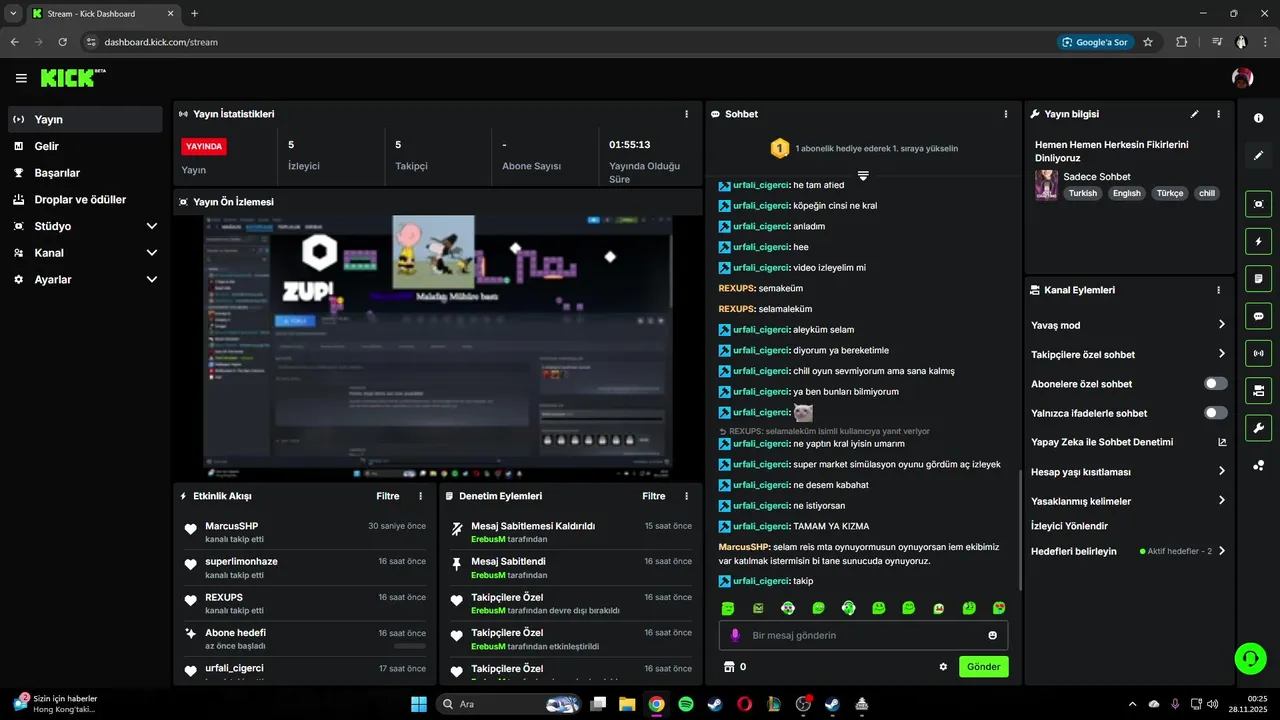This screenshot has width=1280, height=720.
Task: Toggle the chat bubble sidebar icon
Action: pyautogui.click(x=1259, y=316)
